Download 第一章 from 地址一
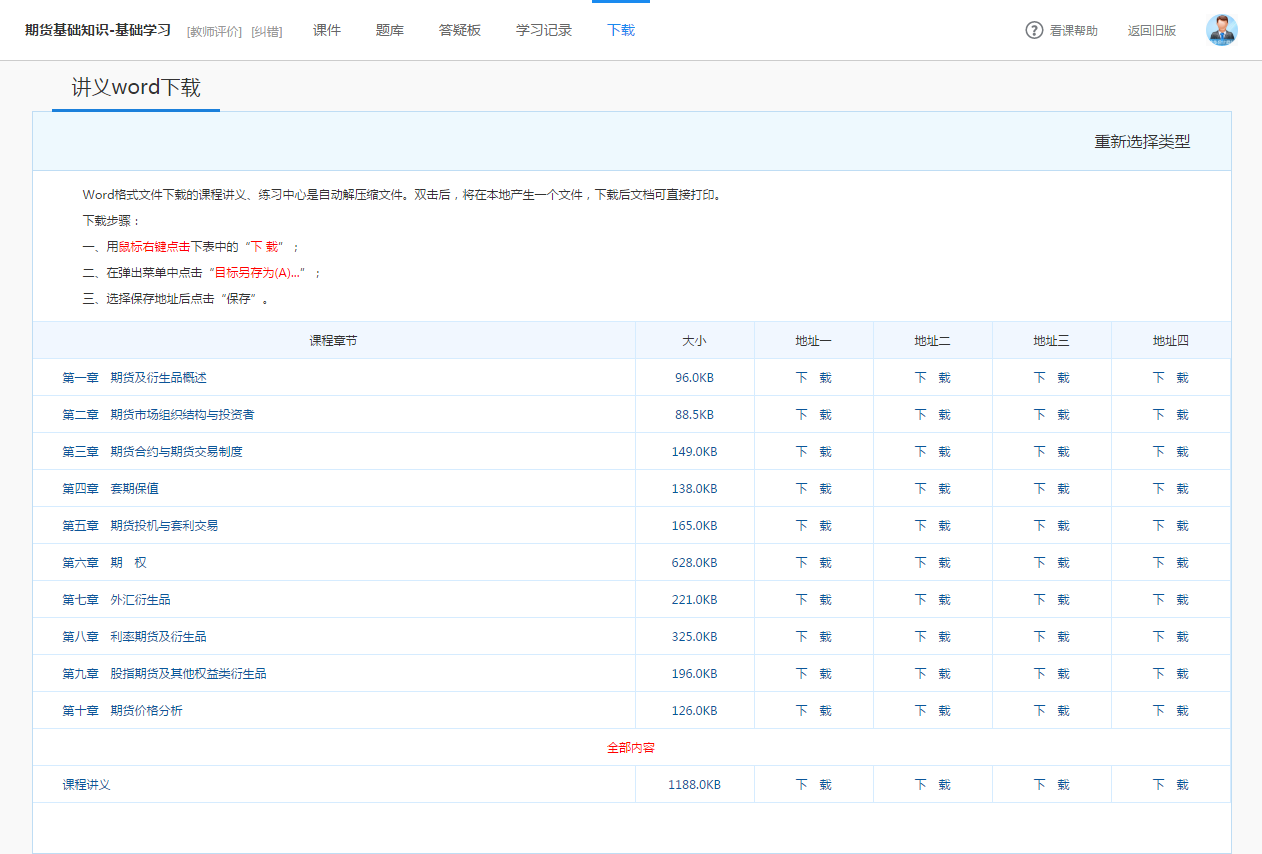Image resolution: width=1262 pixels, height=854 pixels. [x=813, y=378]
